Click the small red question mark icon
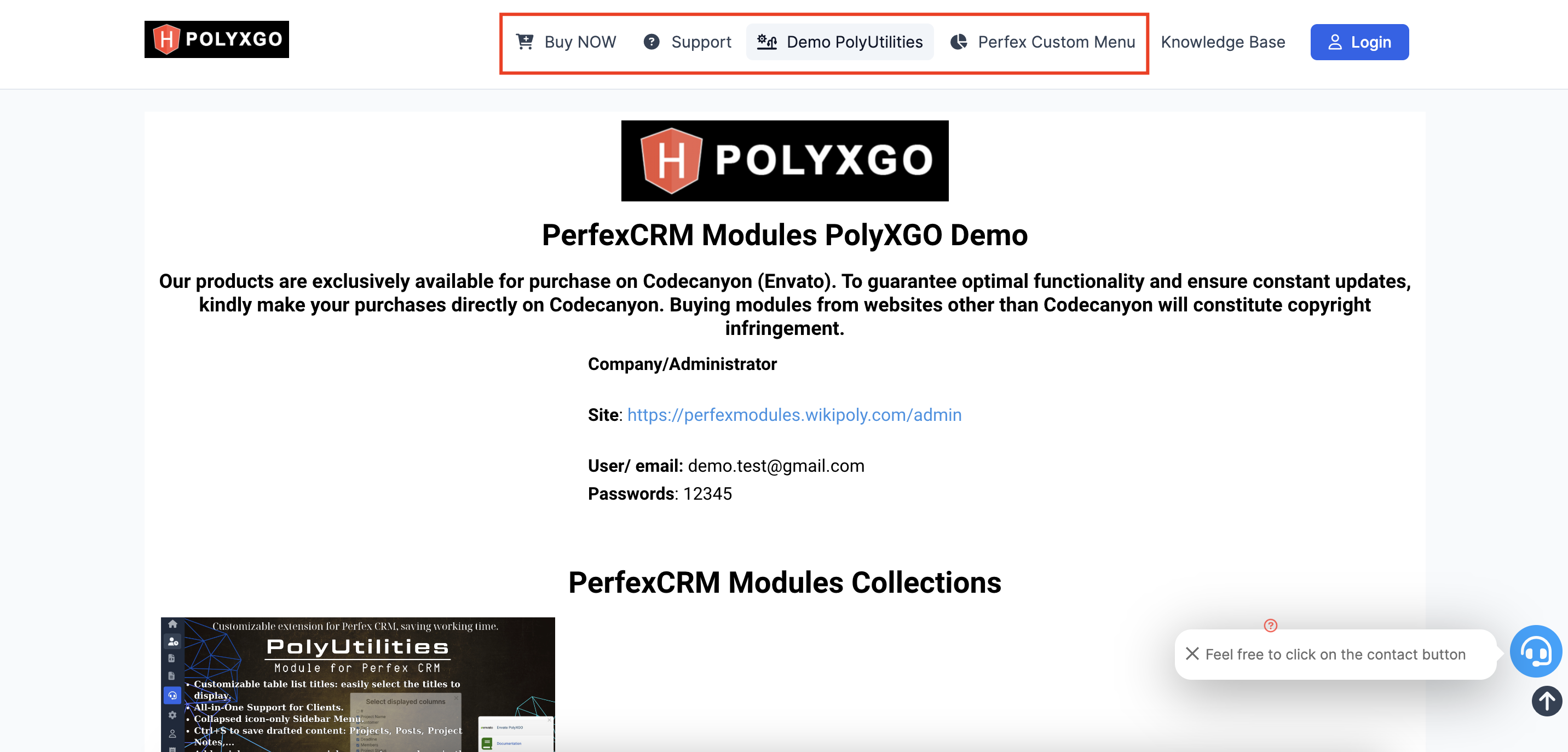 (1270, 626)
